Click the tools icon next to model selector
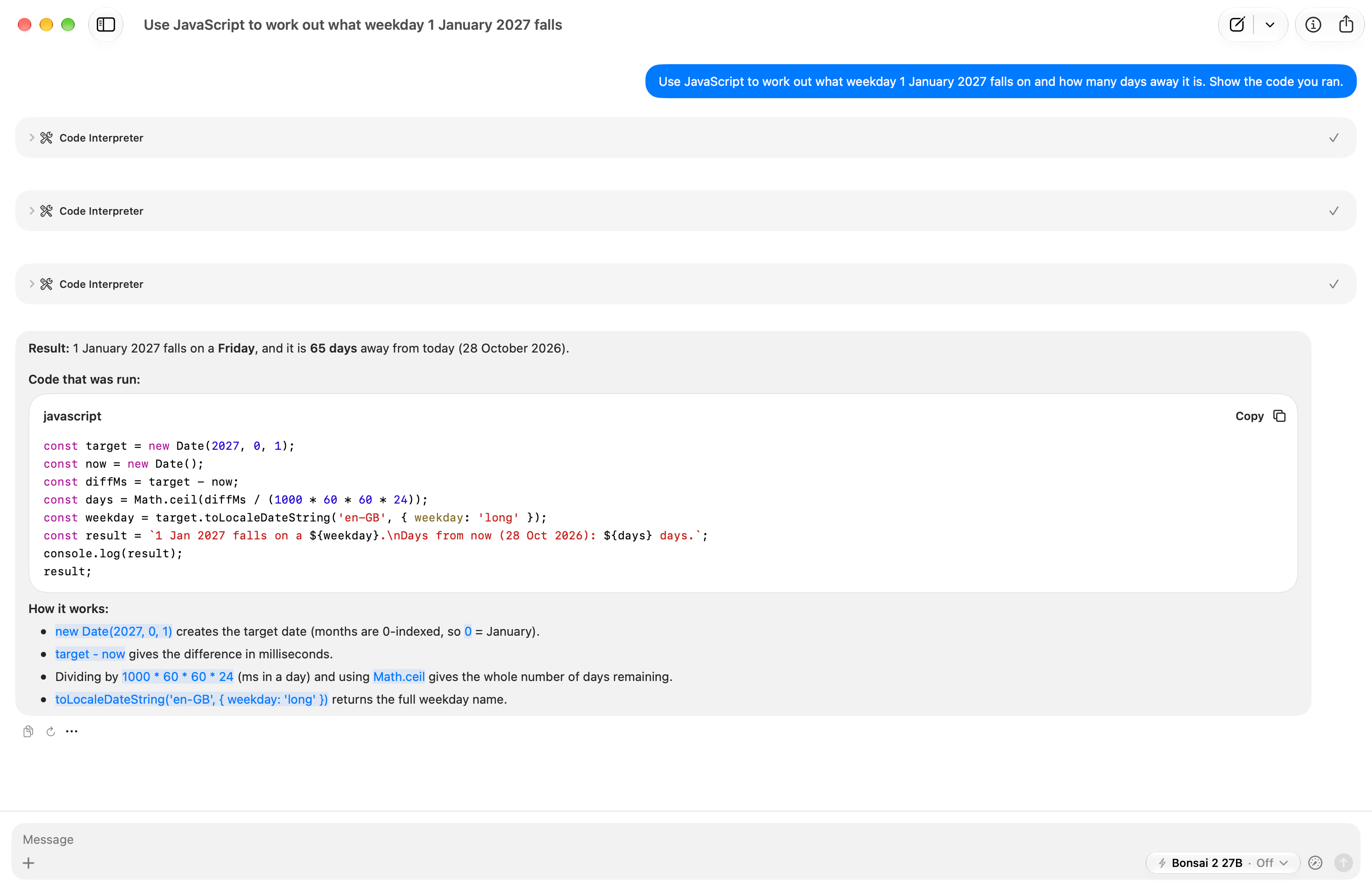 coord(1315,863)
